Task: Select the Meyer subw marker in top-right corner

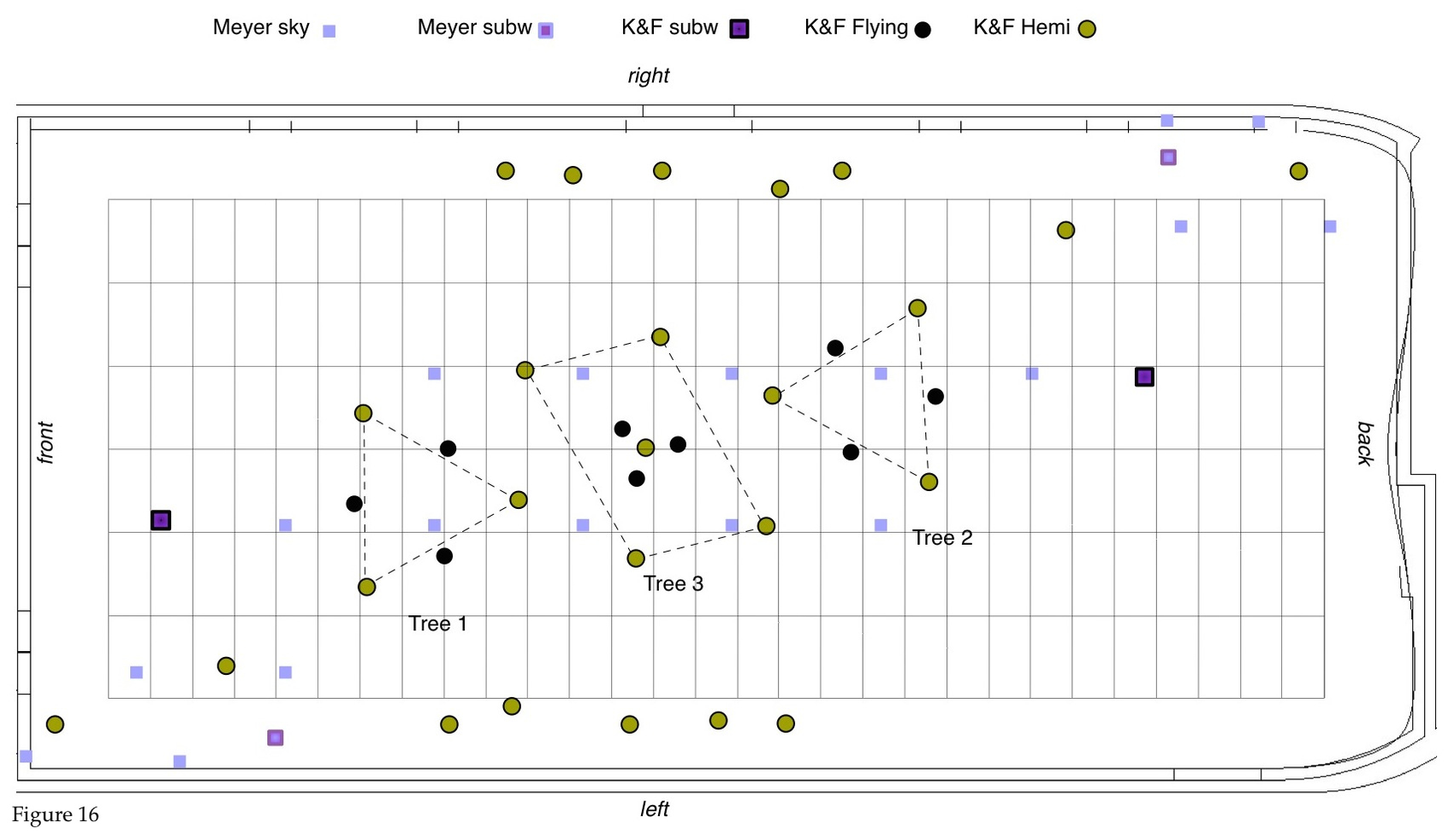Action: pos(1168,157)
